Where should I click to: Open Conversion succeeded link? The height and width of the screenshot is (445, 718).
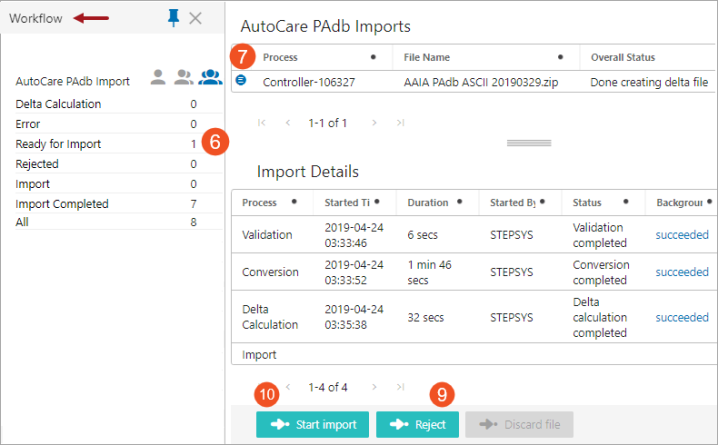coord(682,272)
